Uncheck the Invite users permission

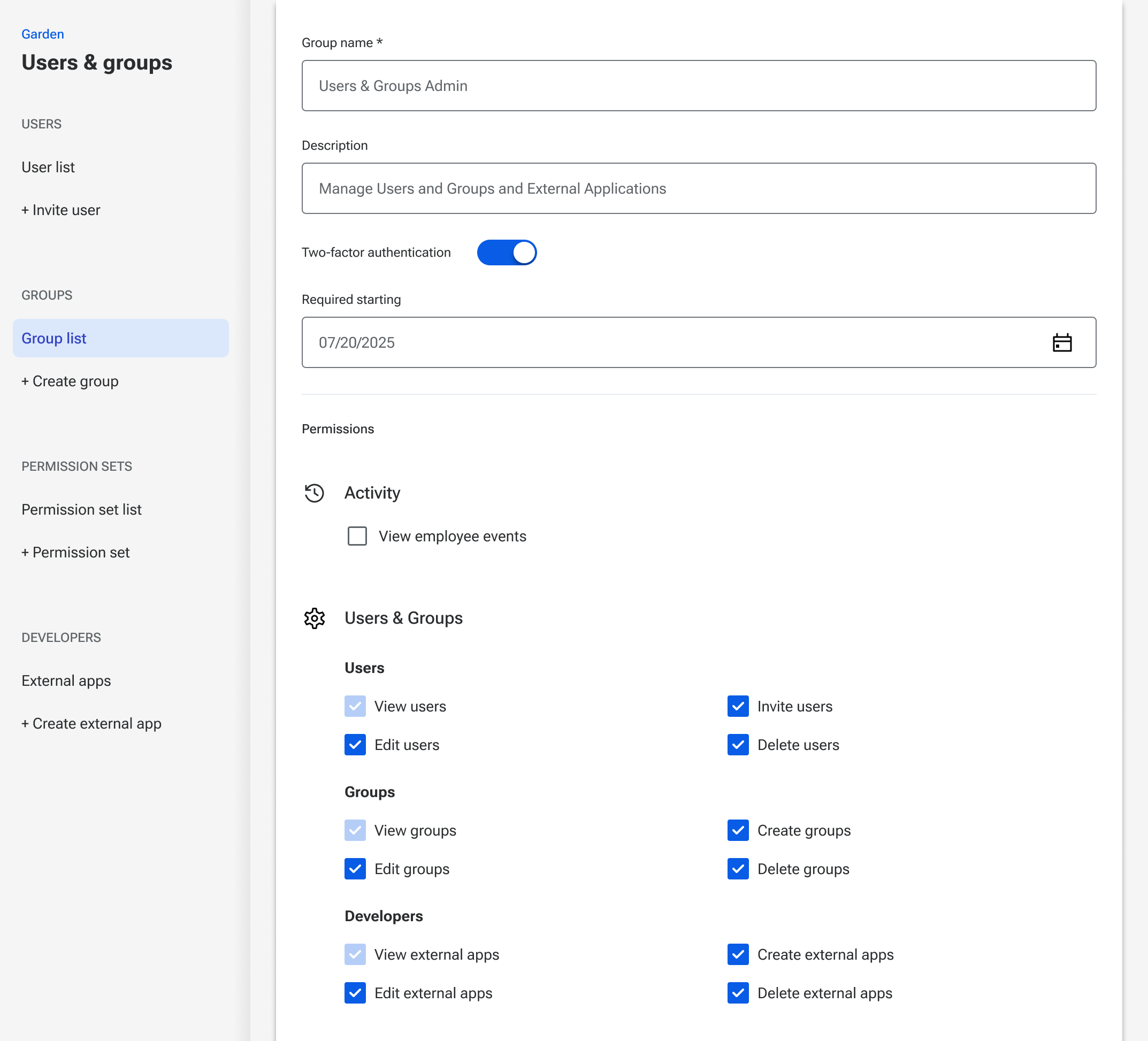point(738,706)
